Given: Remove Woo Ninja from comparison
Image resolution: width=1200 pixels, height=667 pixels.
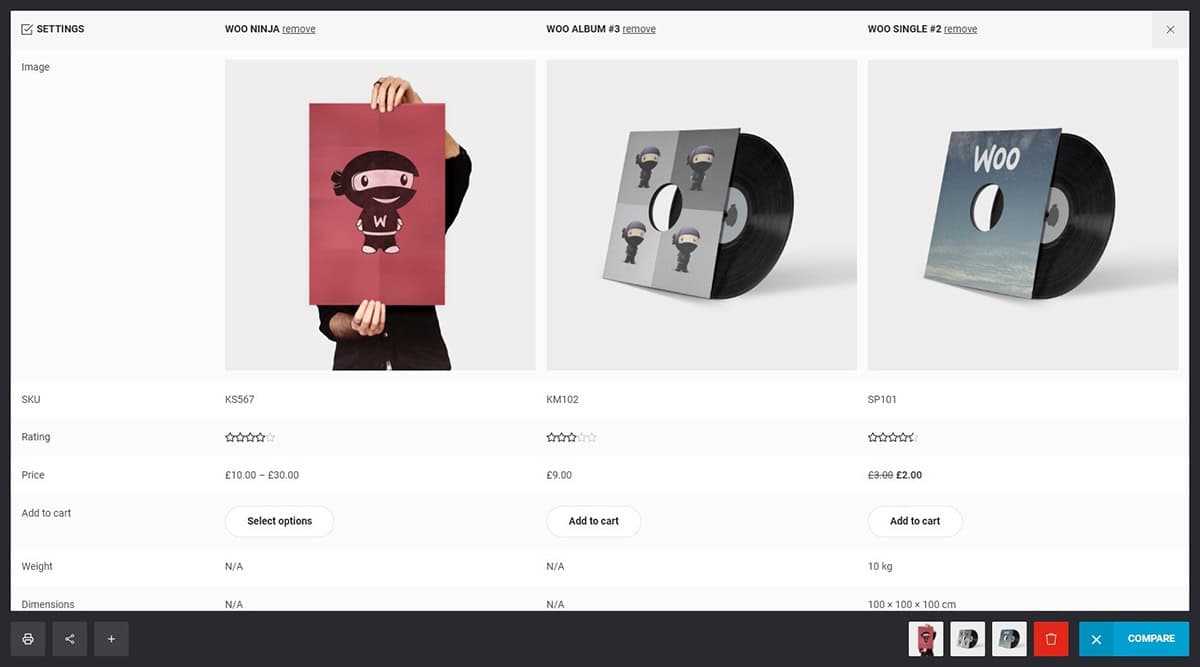Looking at the screenshot, I should 298,29.
